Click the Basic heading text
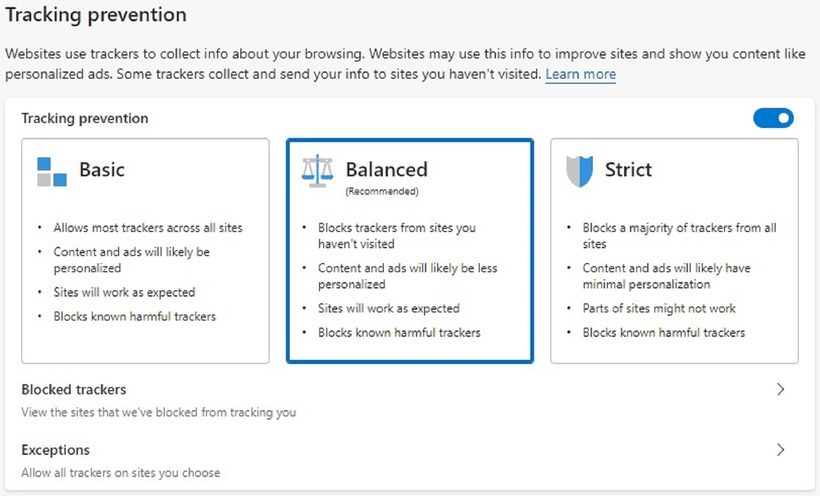 [x=102, y=170]
